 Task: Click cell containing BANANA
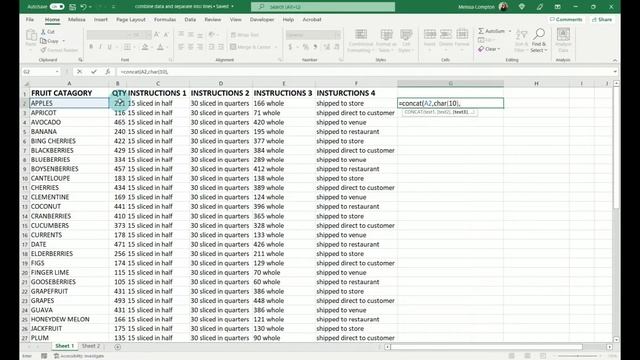coord(69,131)
